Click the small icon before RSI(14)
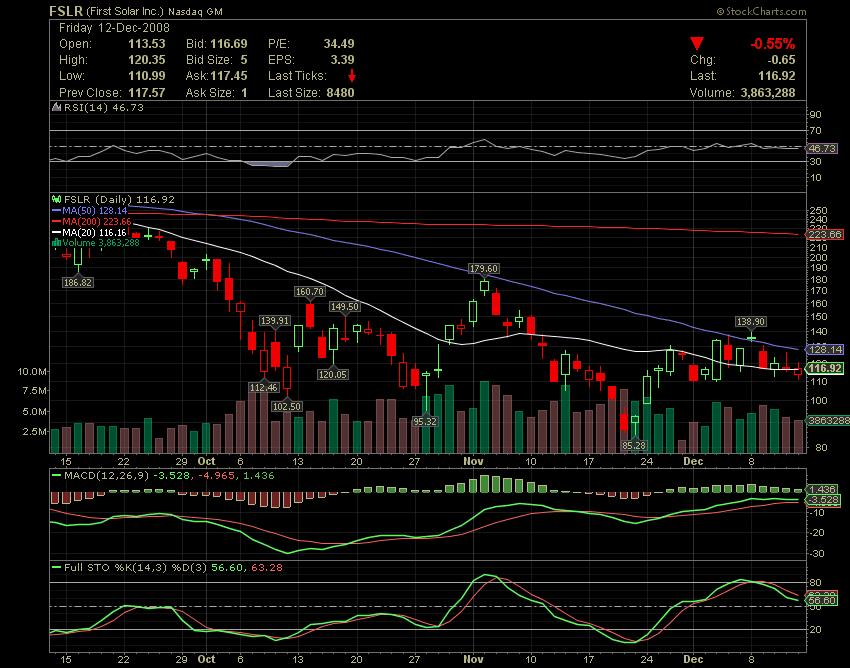This screenshot has height=668, width=850. pyautogui.click(x=56, y=107)
